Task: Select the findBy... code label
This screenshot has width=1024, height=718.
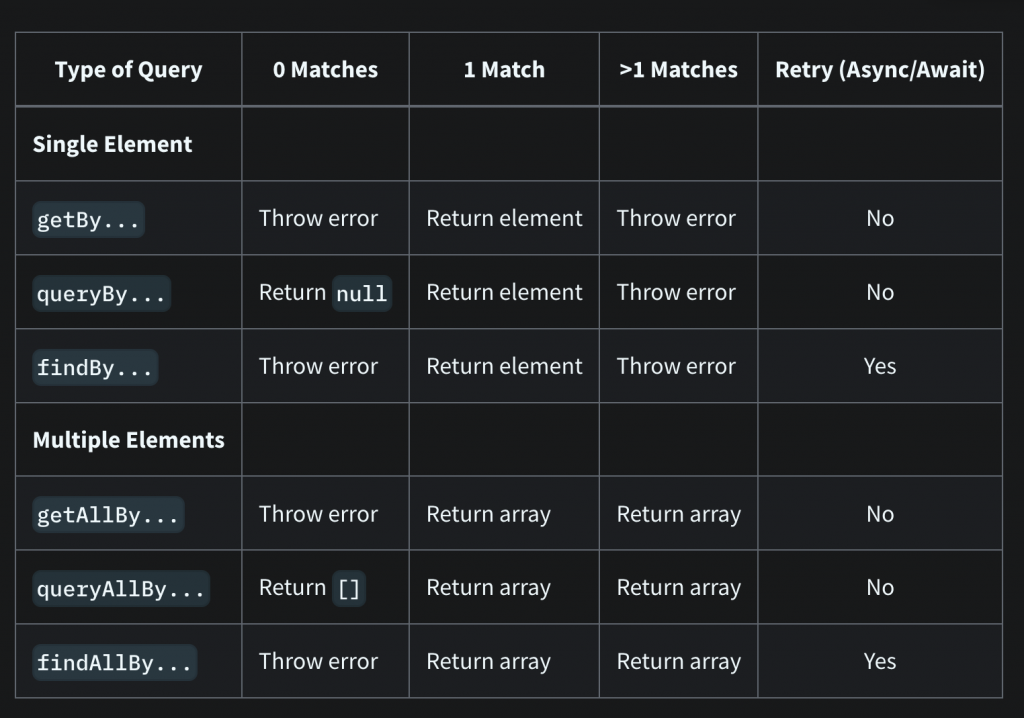Action: tap(95, 367)
